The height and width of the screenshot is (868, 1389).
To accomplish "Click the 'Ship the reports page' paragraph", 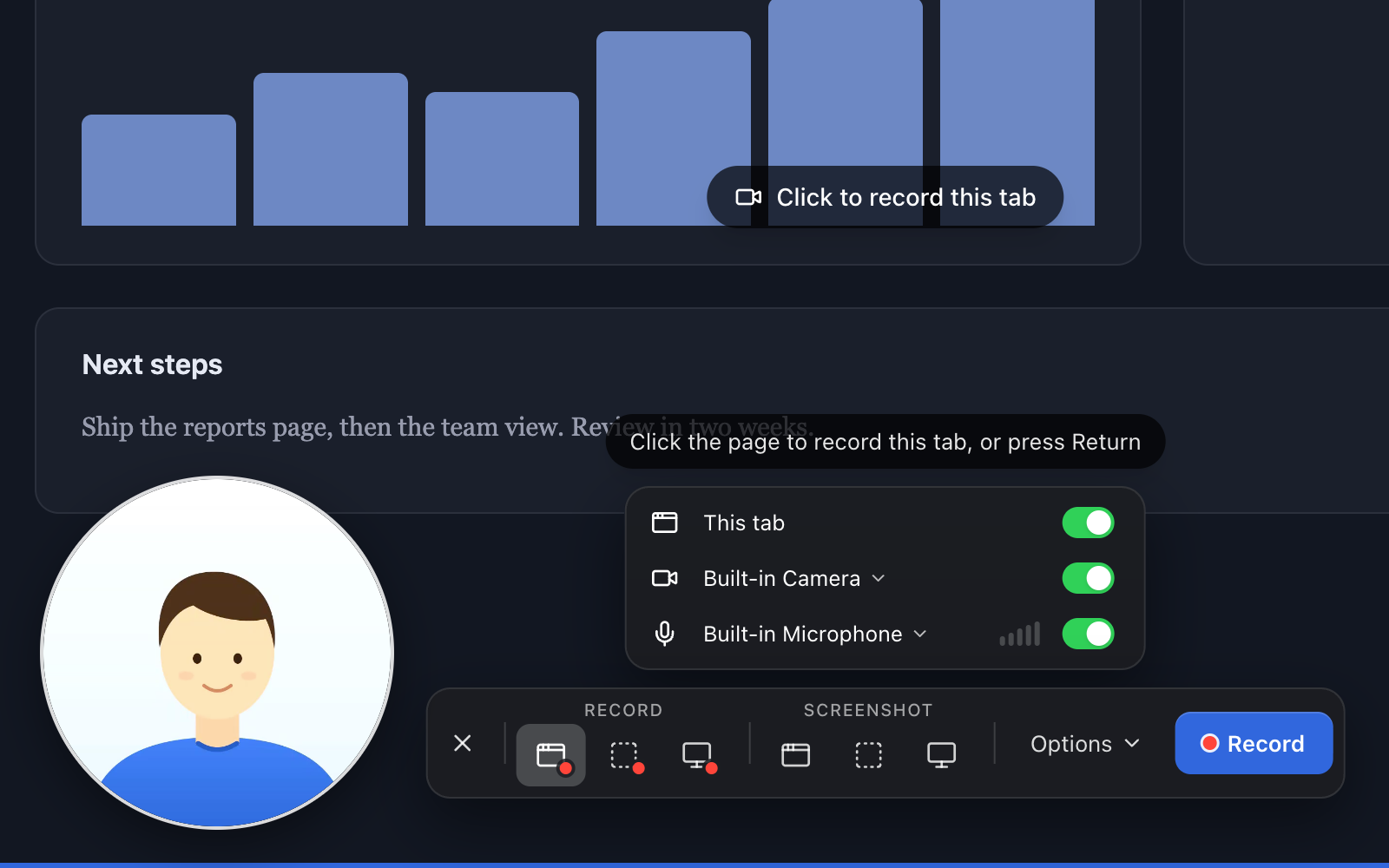I will coord(447,427).
